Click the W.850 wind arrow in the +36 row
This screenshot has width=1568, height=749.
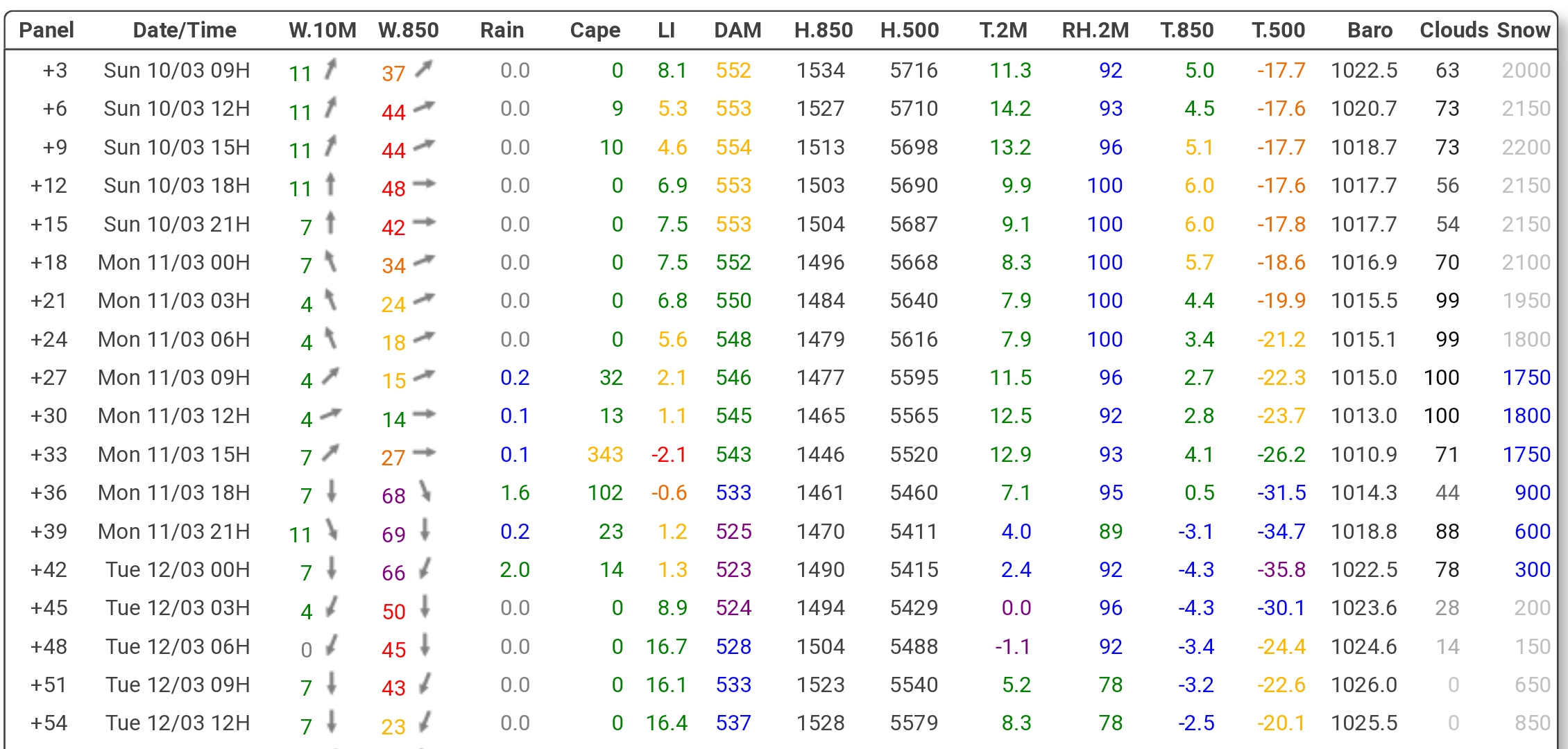[x=425, y=492]
